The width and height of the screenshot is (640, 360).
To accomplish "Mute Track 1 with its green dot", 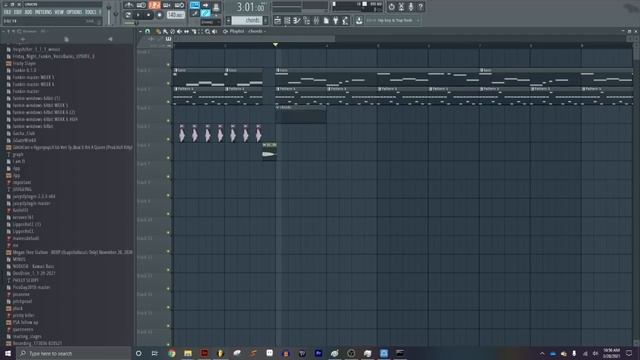I will [168, 64].
